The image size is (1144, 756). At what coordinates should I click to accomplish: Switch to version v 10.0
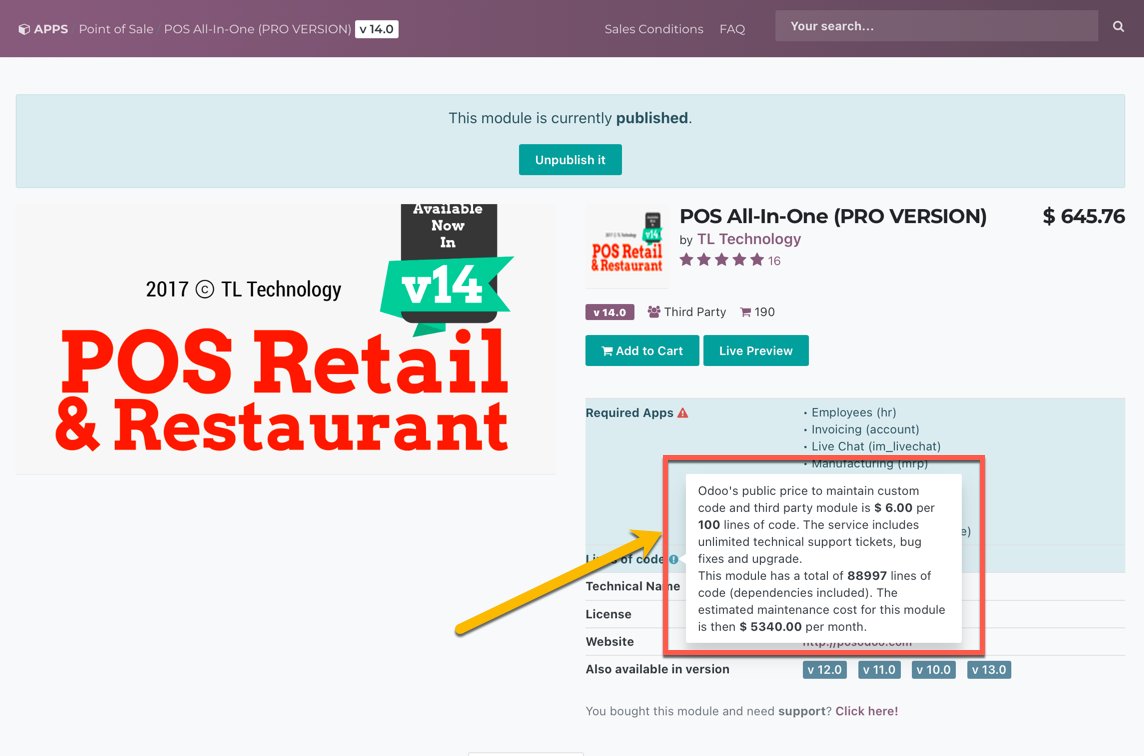click(933, 670)
